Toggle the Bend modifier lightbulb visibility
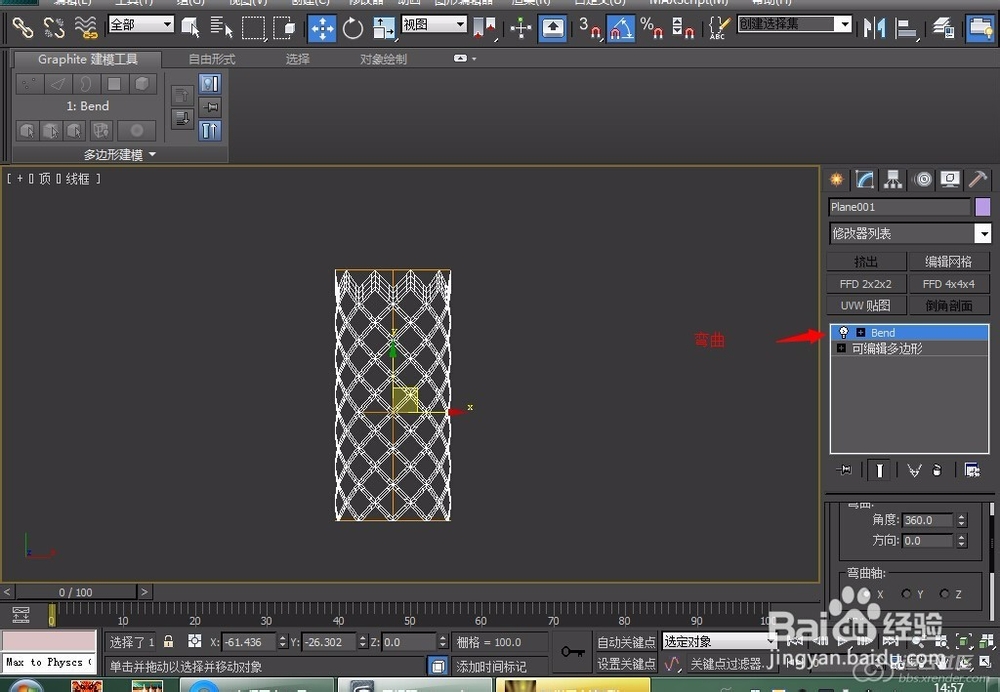The image size is (1000, 692). [x=844, y=332]
